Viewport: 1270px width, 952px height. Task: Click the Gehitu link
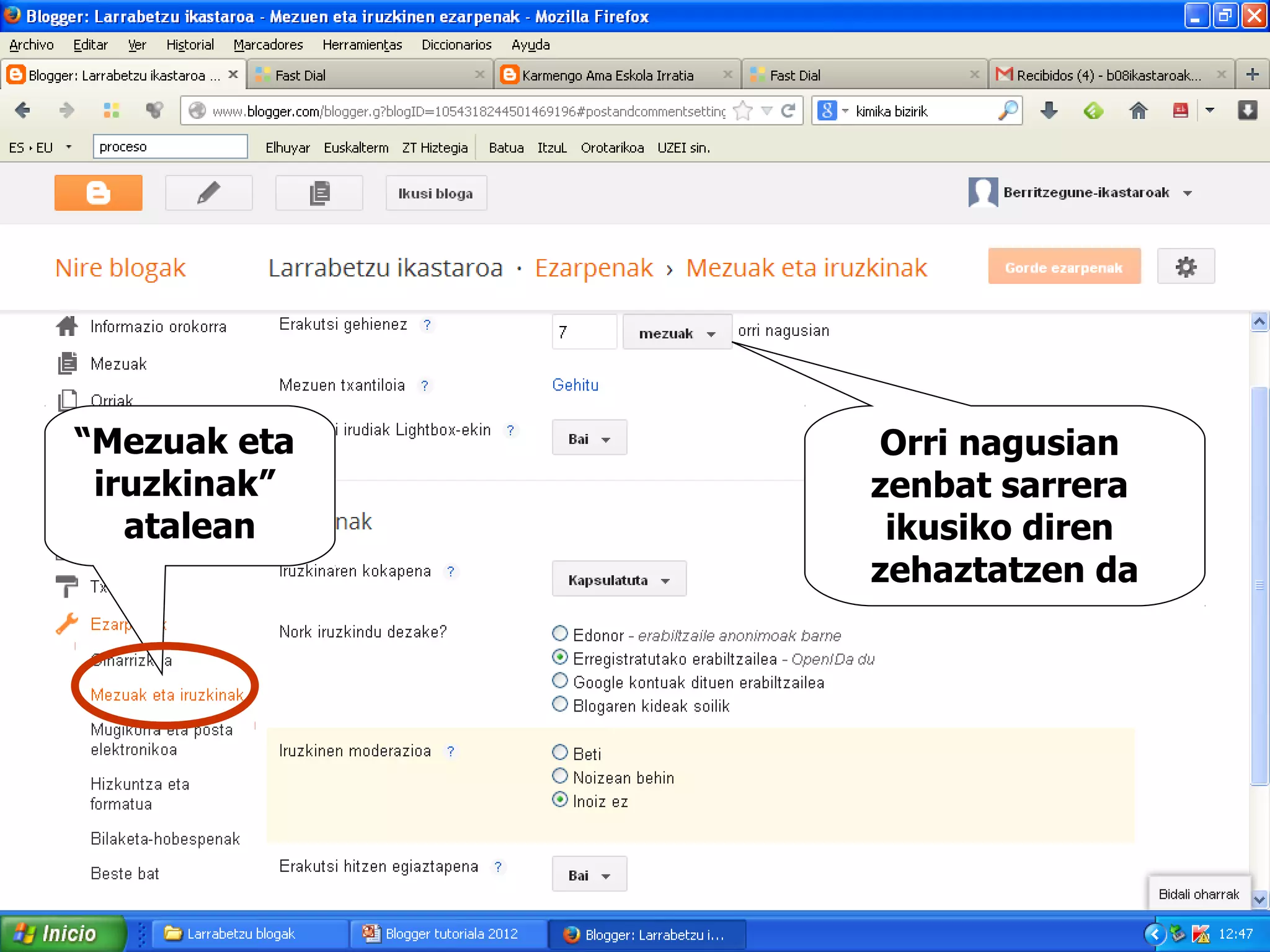click(575, 385)
